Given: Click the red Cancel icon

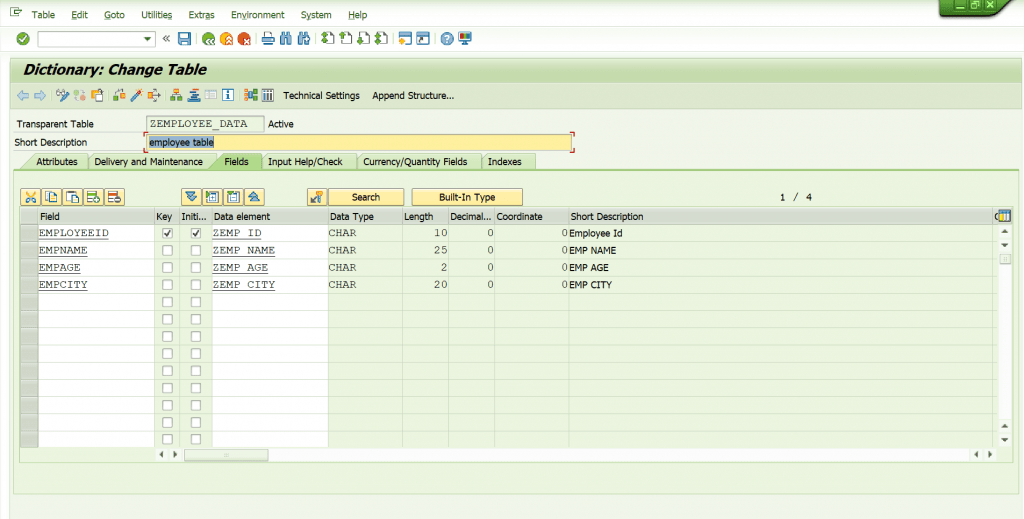Looking at the screenshot, I should pos(244,39).
